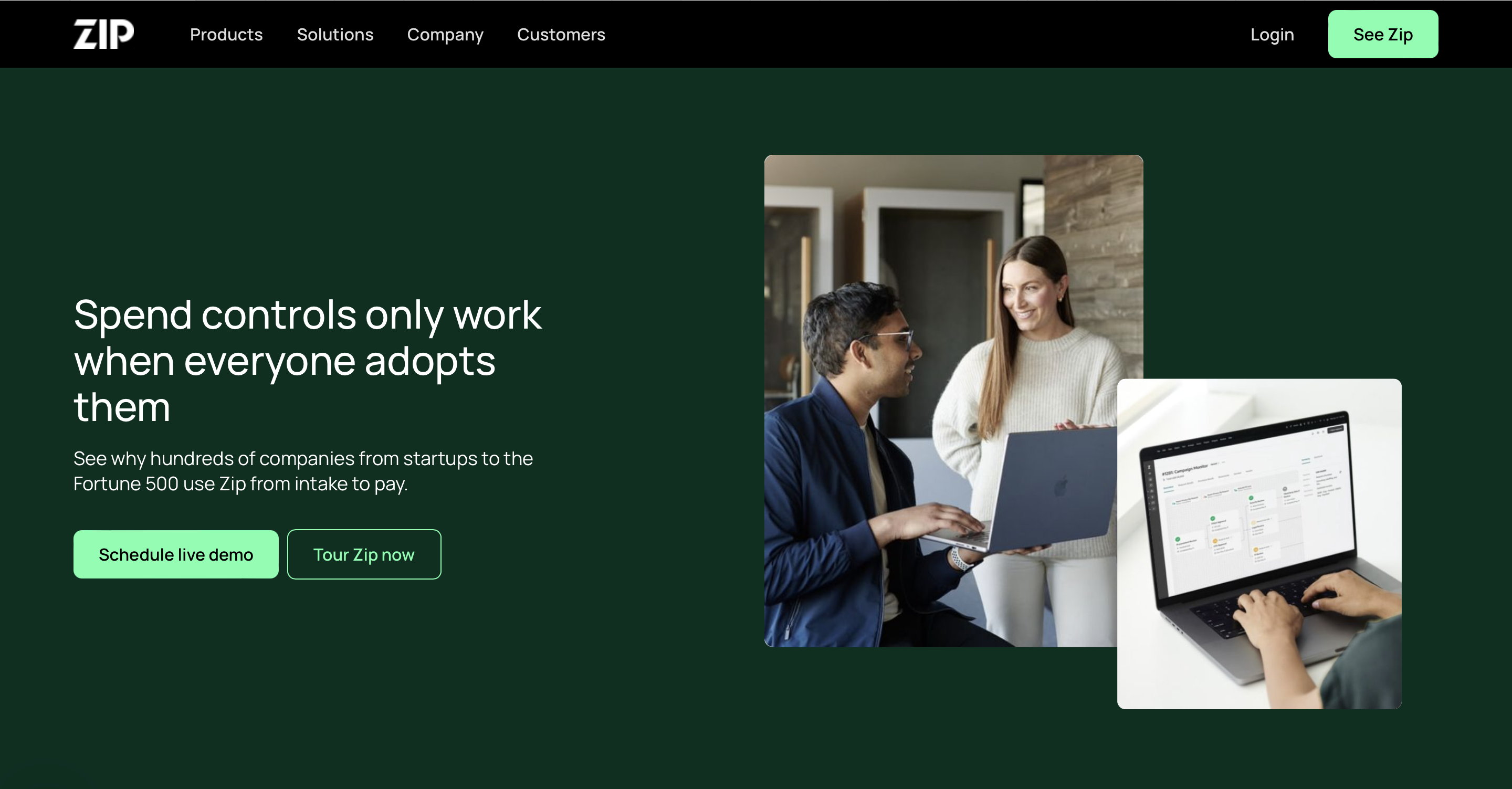The image size is (1512, 789).
Task: Click the main headline about spend controls
Action: [x=307, y=361]
